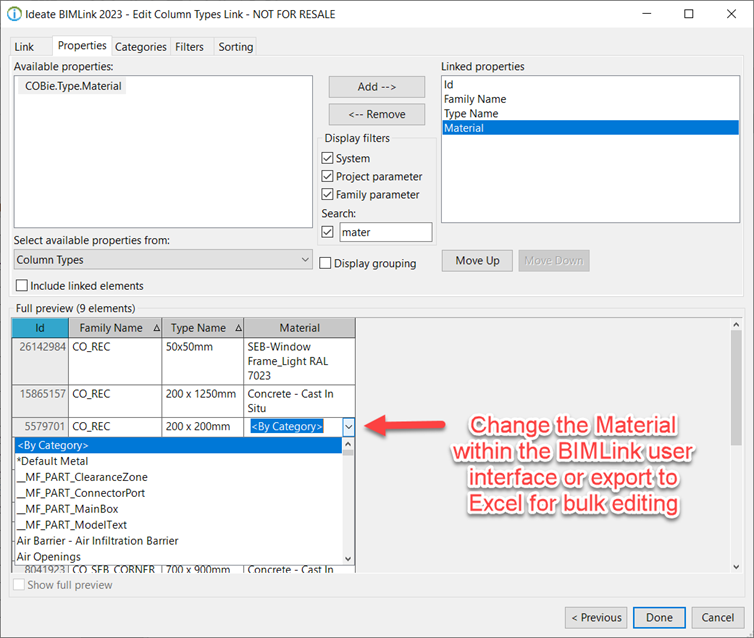Go to the Sorting tab
Viewport: 754px width, 638px height.
(236, 47)
